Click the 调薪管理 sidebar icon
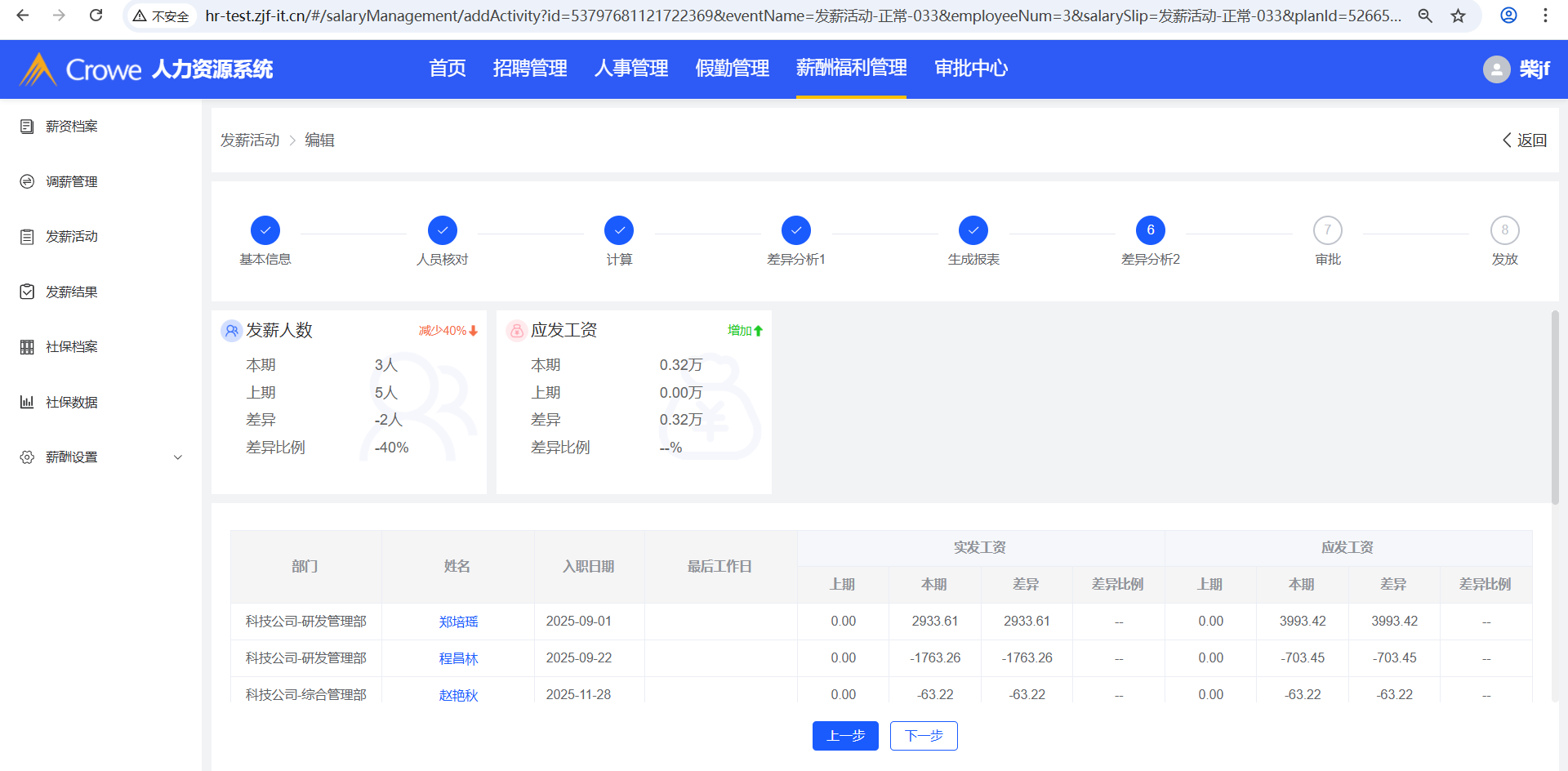The image size is (1568, 771). coord(27,181)
